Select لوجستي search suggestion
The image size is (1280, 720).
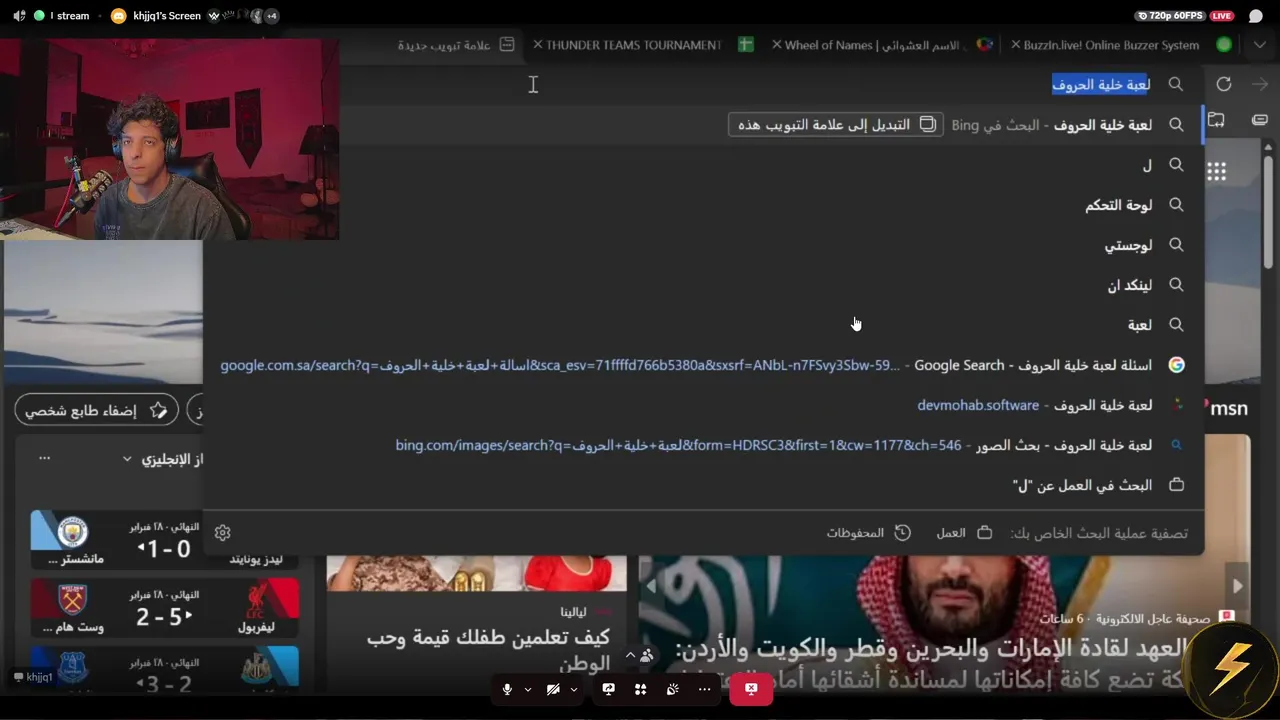(x=703, y=245)
